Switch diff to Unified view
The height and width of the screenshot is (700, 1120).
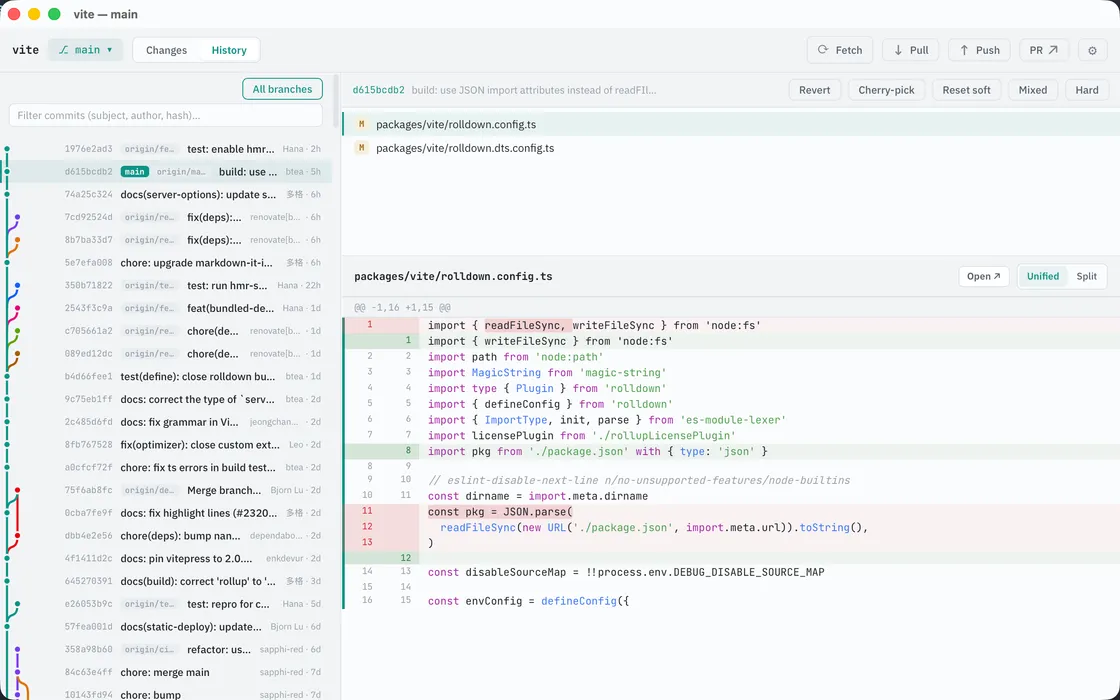click(1043, 276)
